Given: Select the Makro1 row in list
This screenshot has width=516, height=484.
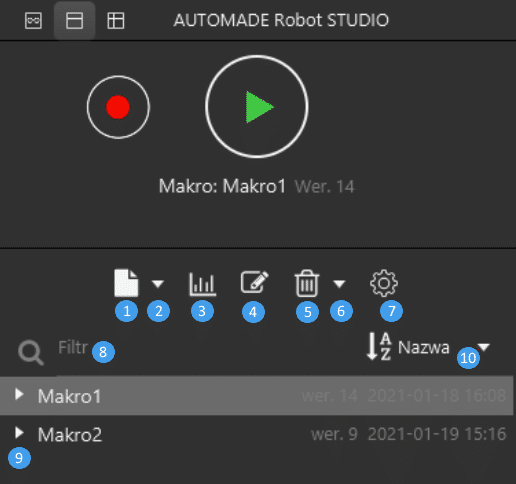Looking at the screenshot, I should point(257,396).
